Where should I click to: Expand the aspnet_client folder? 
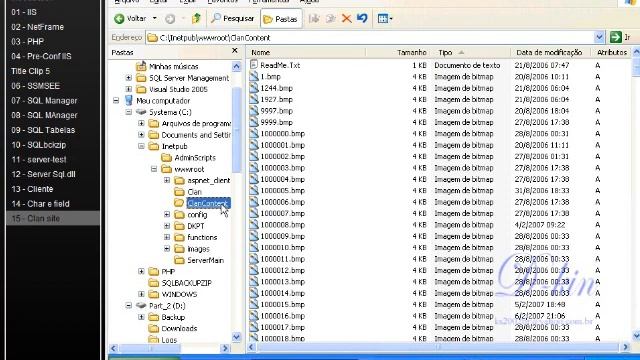(167, 180)
